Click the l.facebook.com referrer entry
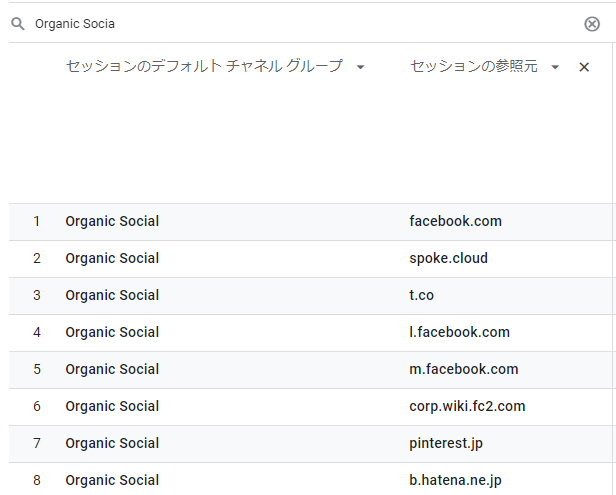 pos(459,332)
